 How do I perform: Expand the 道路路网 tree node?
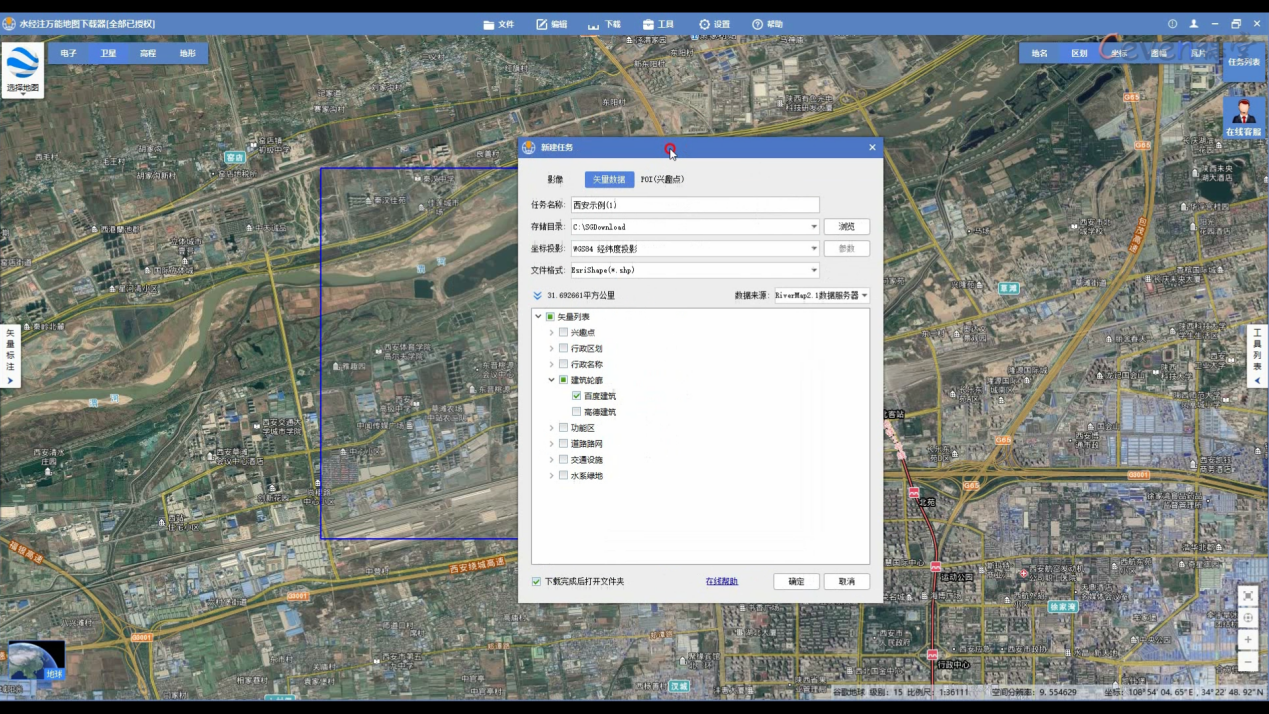[x=551, y=444]
